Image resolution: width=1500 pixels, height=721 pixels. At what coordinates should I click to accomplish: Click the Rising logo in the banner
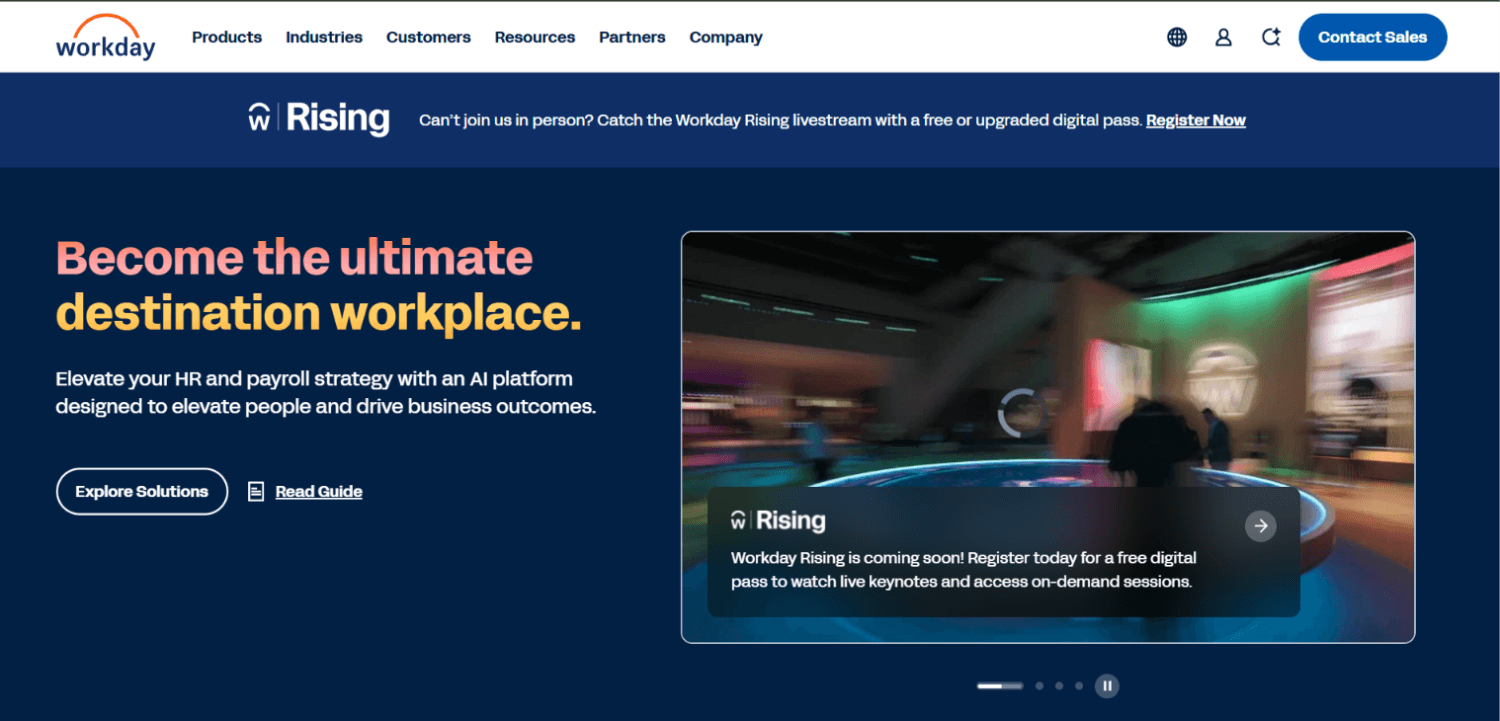(x=319, y=118)
